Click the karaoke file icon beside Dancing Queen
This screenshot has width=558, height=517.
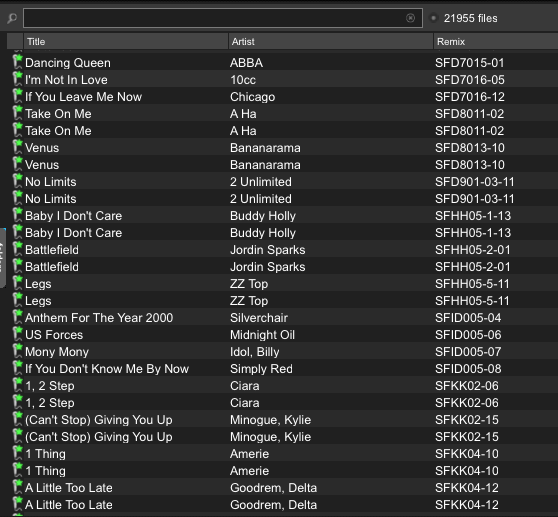[17, 62]
